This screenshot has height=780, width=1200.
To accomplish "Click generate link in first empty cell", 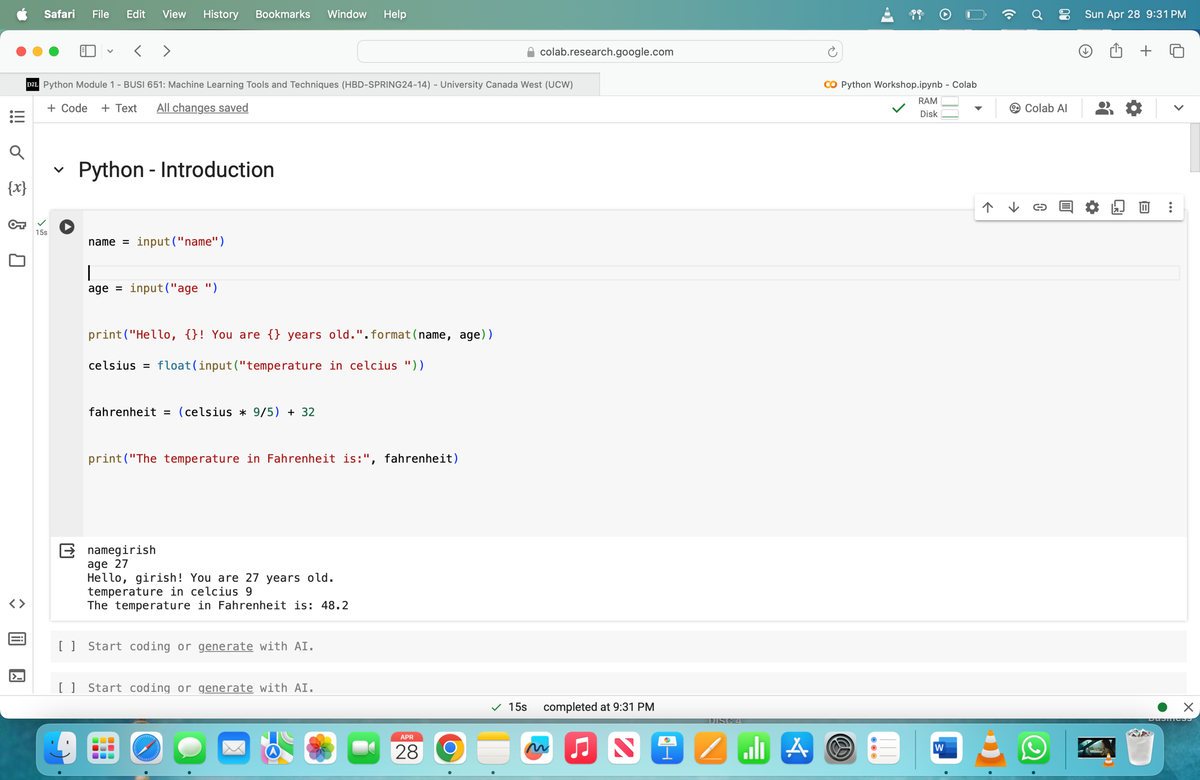I will pyautogui.click(x=225, y=646).
